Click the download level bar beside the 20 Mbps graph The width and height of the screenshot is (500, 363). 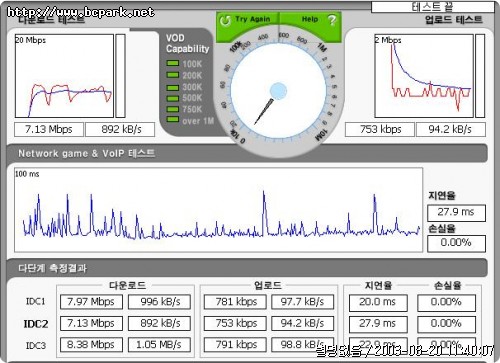click(x=120, y=76)
